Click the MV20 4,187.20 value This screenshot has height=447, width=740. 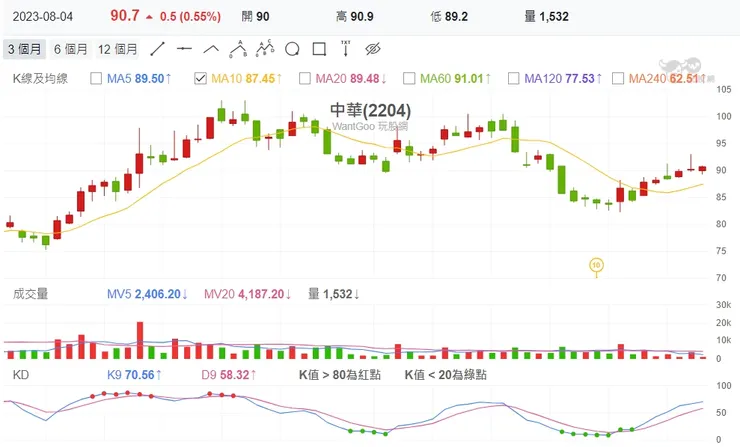[247, 294]
